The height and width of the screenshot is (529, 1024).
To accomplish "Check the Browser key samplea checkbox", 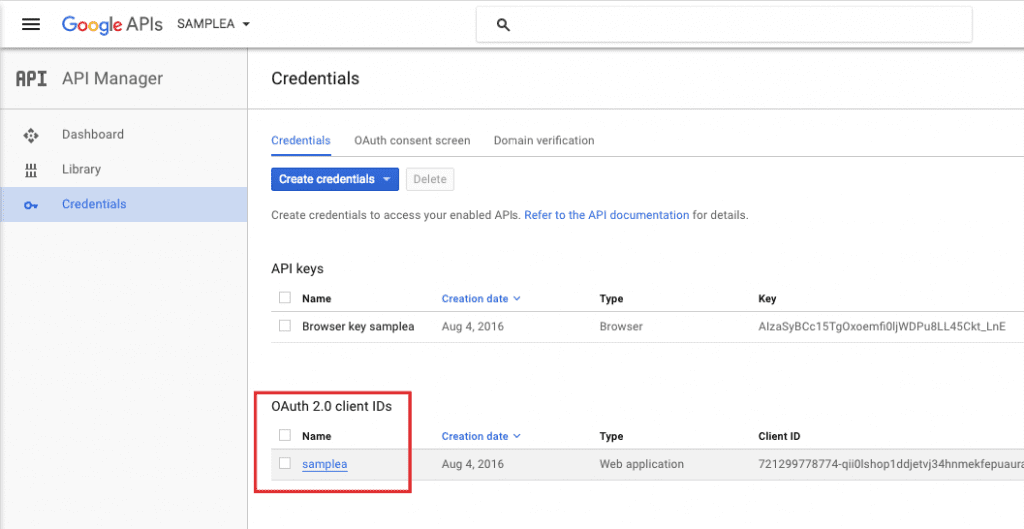I will (x=285, y=325).
